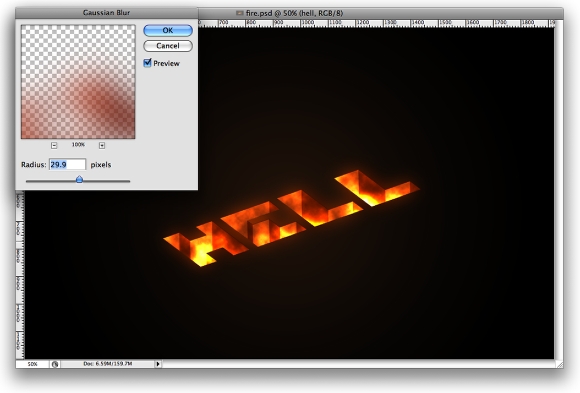Click the status bar icon beside zoom field

tap(55, 364)
